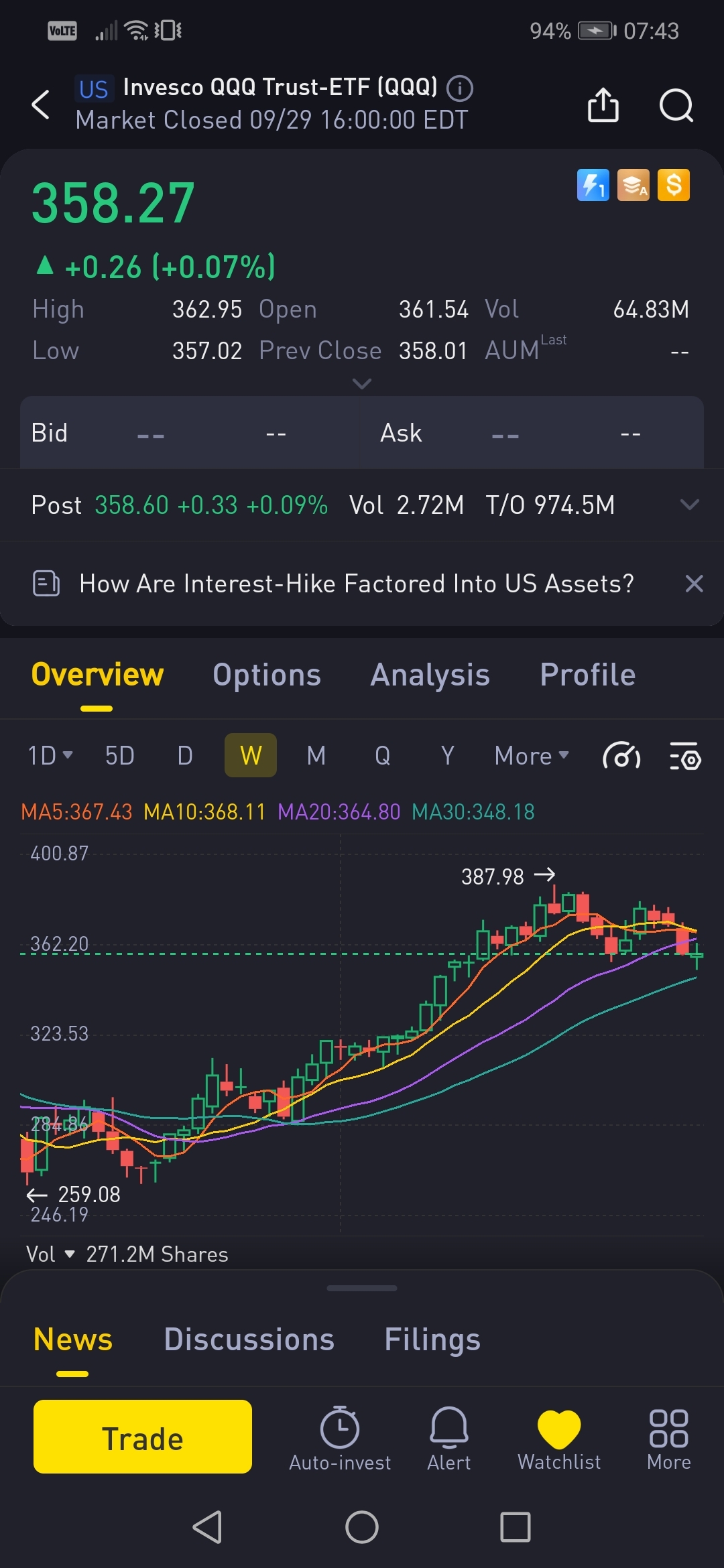Set a price Alert bell

pos(448,1437)
